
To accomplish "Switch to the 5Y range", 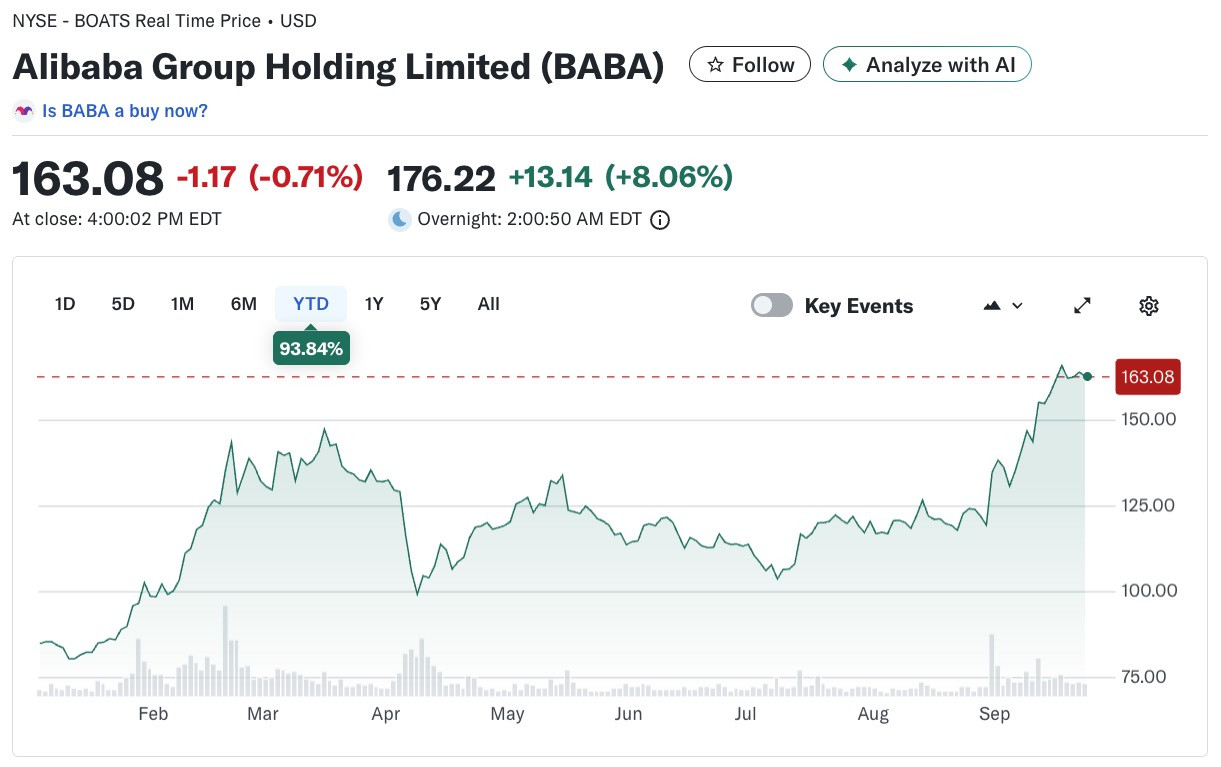I will (x=430, y=304).
